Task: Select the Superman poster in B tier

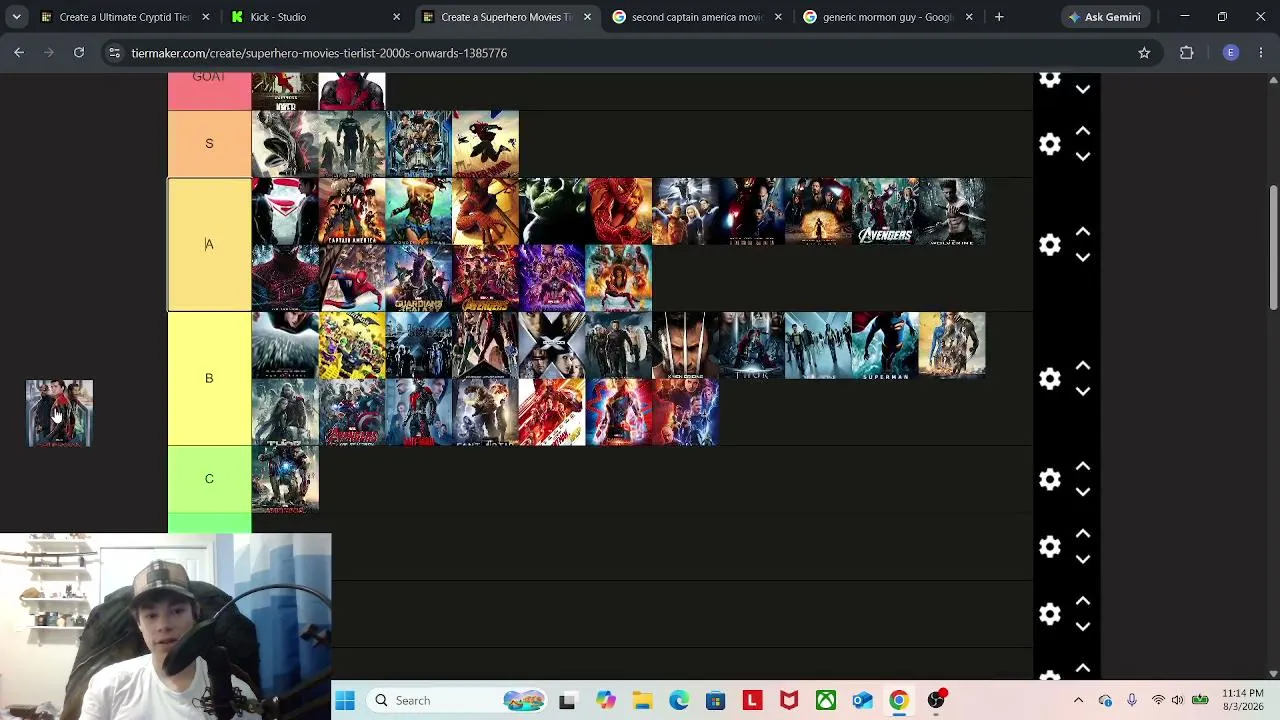Action: coord(886,345)
